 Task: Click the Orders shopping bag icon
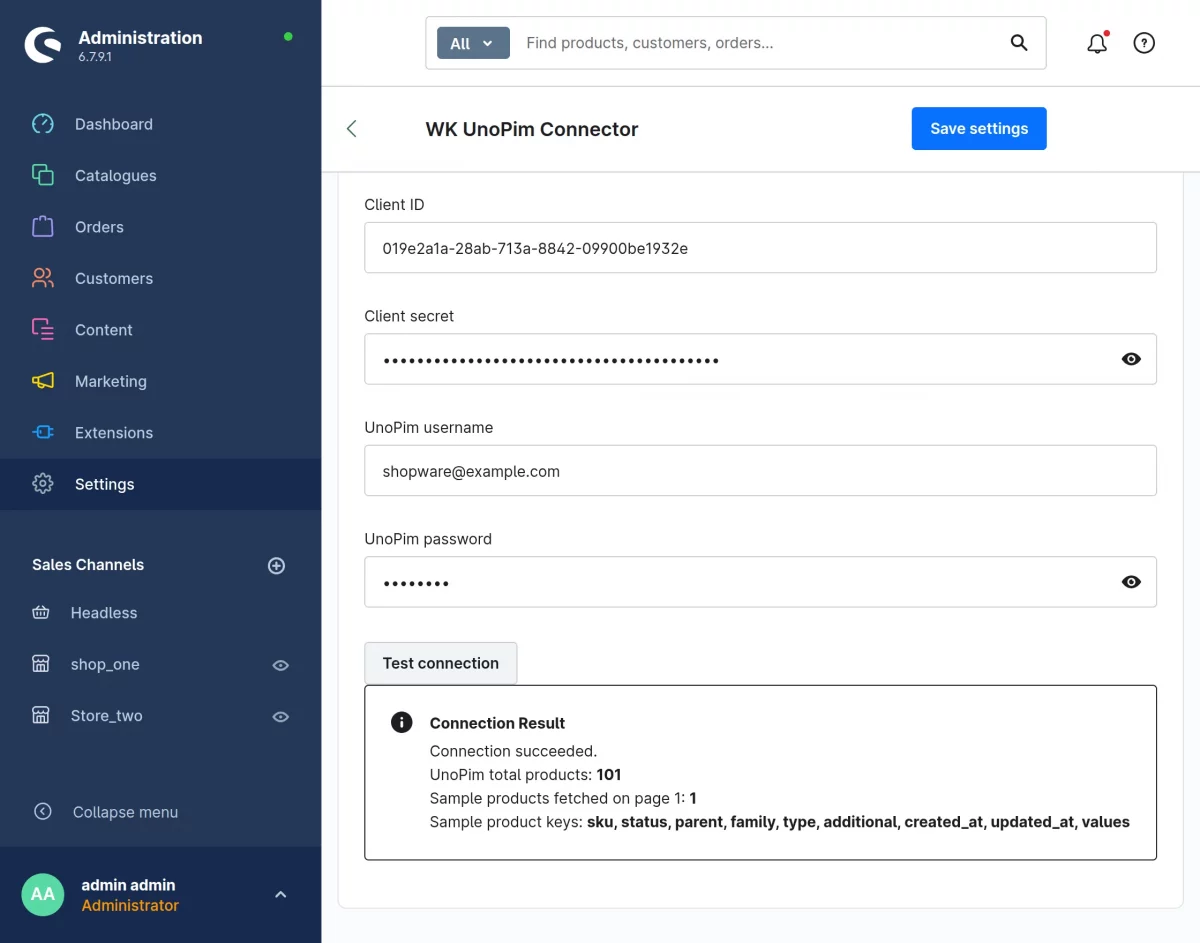pyautogui.click(x=42, y=227)
